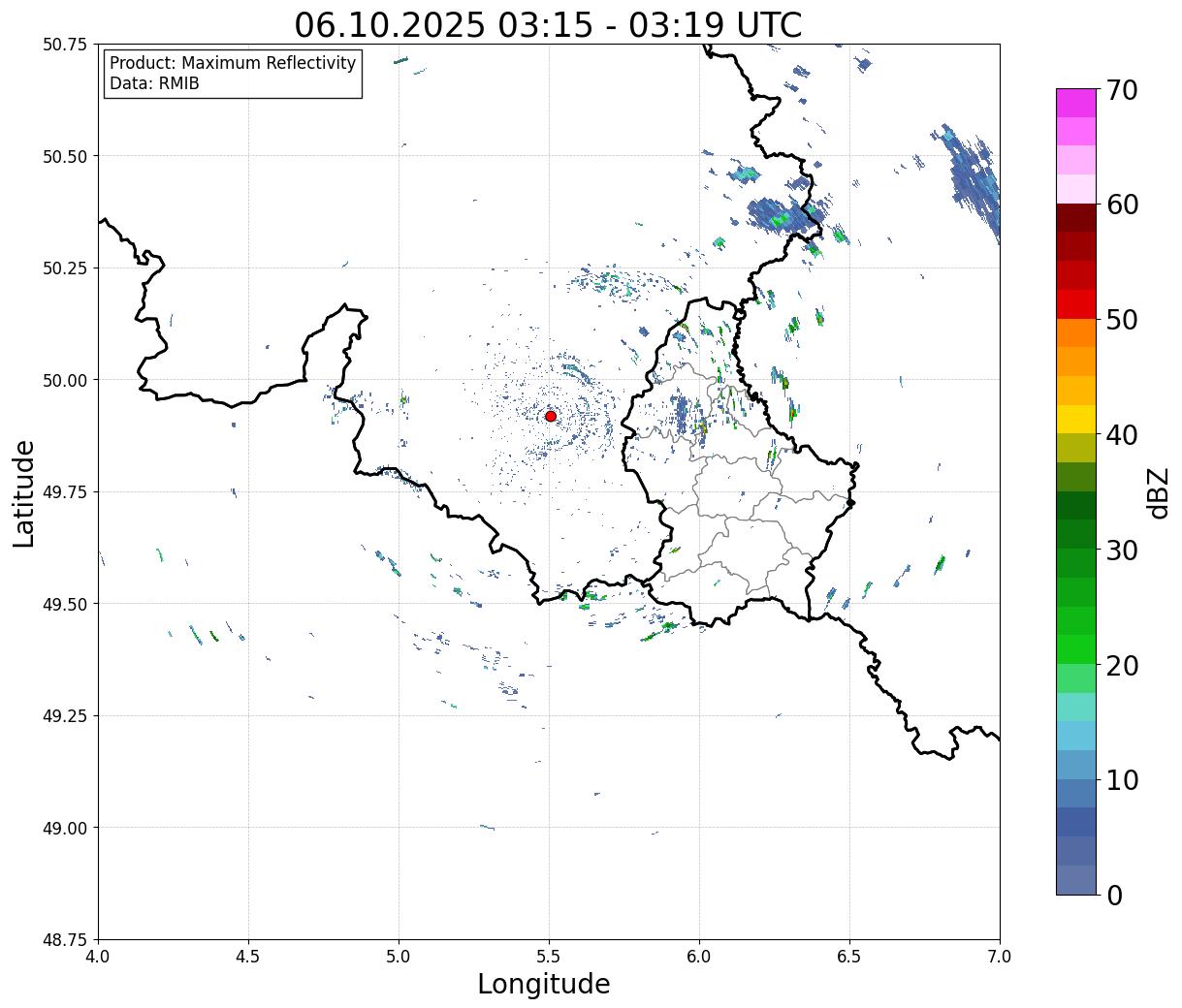Click the turquoise colorbar segment below 20
This screenshot has width=1182, height=1008.
pyautogui.click(x=1076, y=708)
